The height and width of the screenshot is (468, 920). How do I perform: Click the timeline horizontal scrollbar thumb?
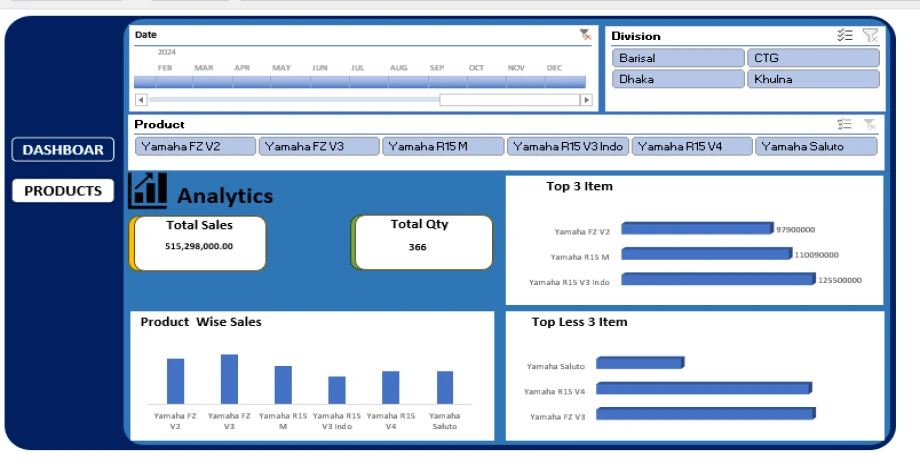click(x=508, y=100)
